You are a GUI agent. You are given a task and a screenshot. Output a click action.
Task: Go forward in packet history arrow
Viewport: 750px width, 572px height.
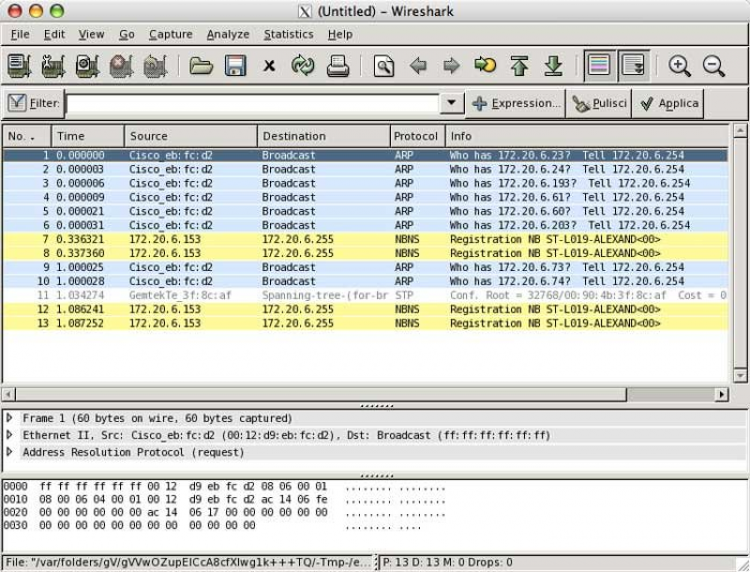(452, 66)
